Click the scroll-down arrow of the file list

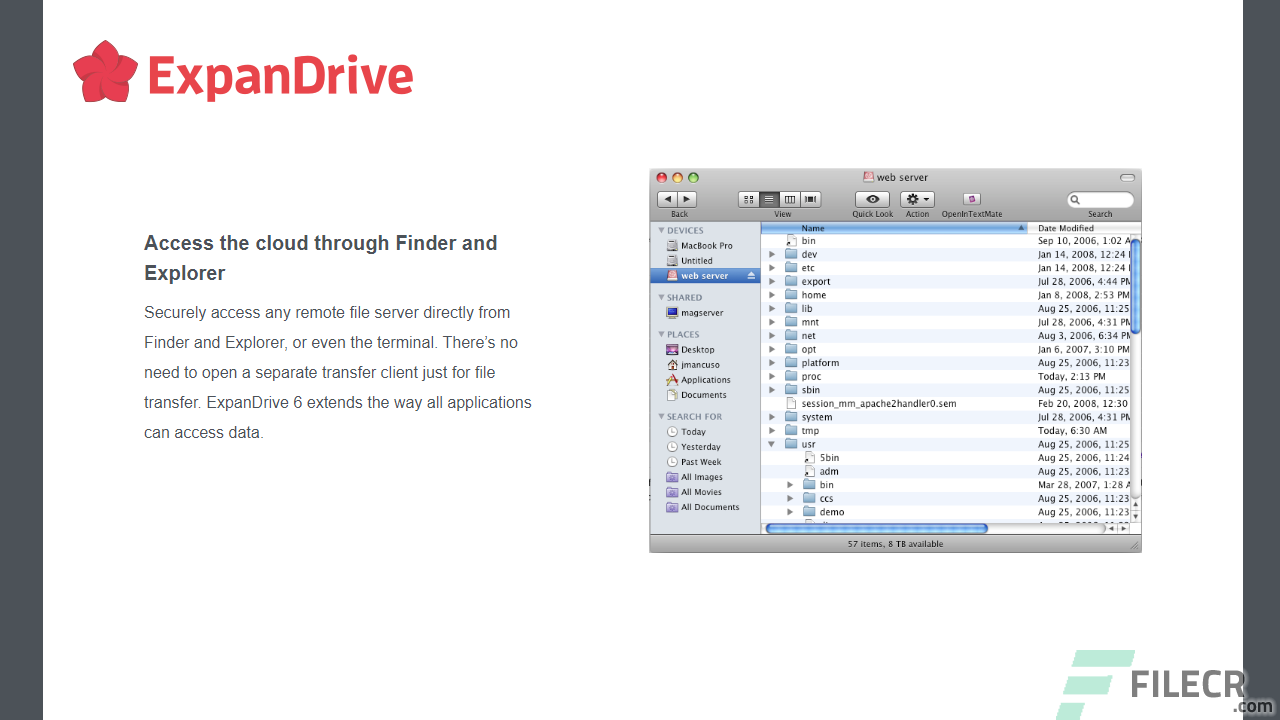pyautogui.click(x=1135, y=516)
